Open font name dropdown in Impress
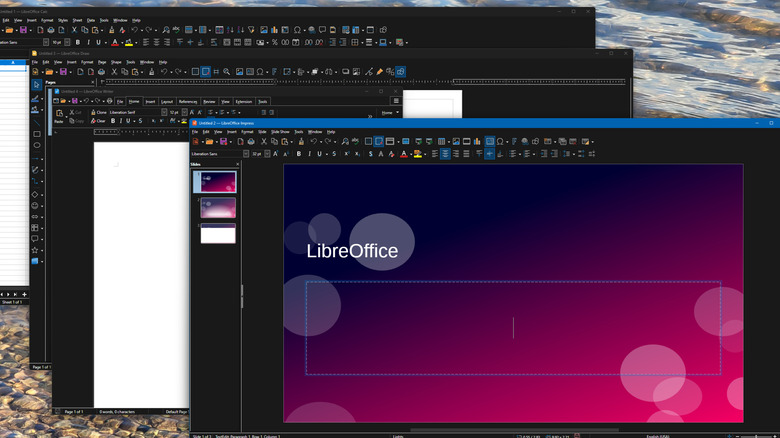Viewport: 780px width, 438px height. click(x=246, y=154)
